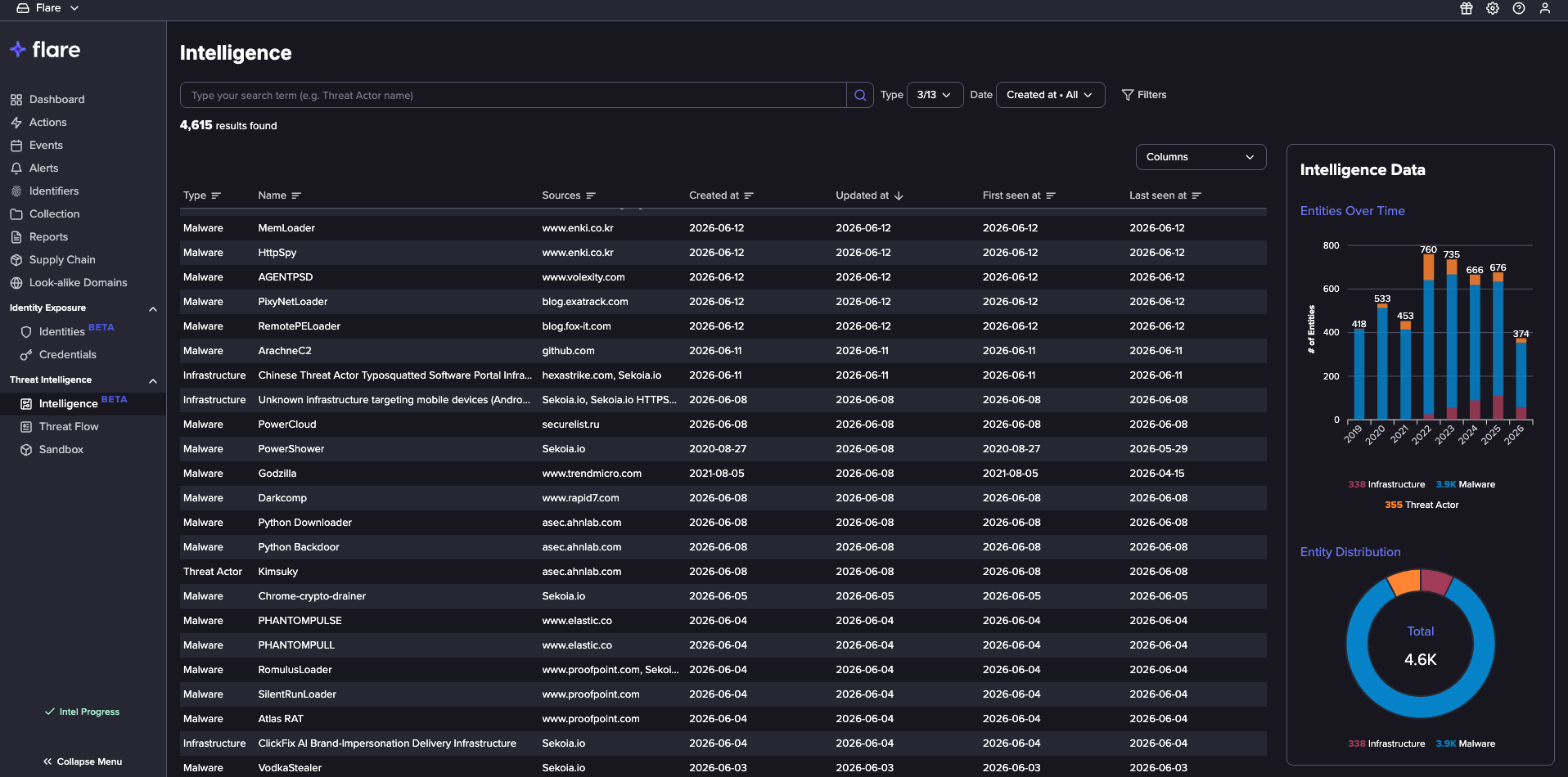Click the Reports document icon
The image size is (1568, 777).
(16, 237)
